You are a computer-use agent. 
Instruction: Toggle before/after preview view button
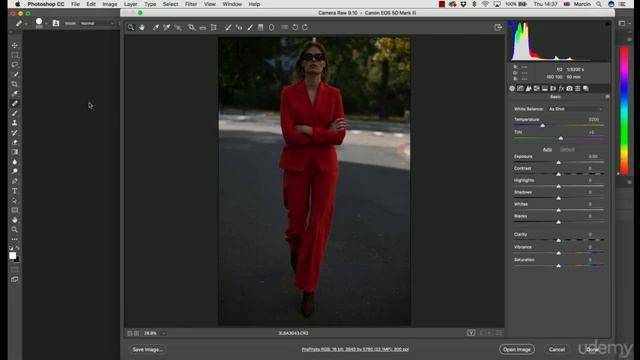click(x=471, y=333)
